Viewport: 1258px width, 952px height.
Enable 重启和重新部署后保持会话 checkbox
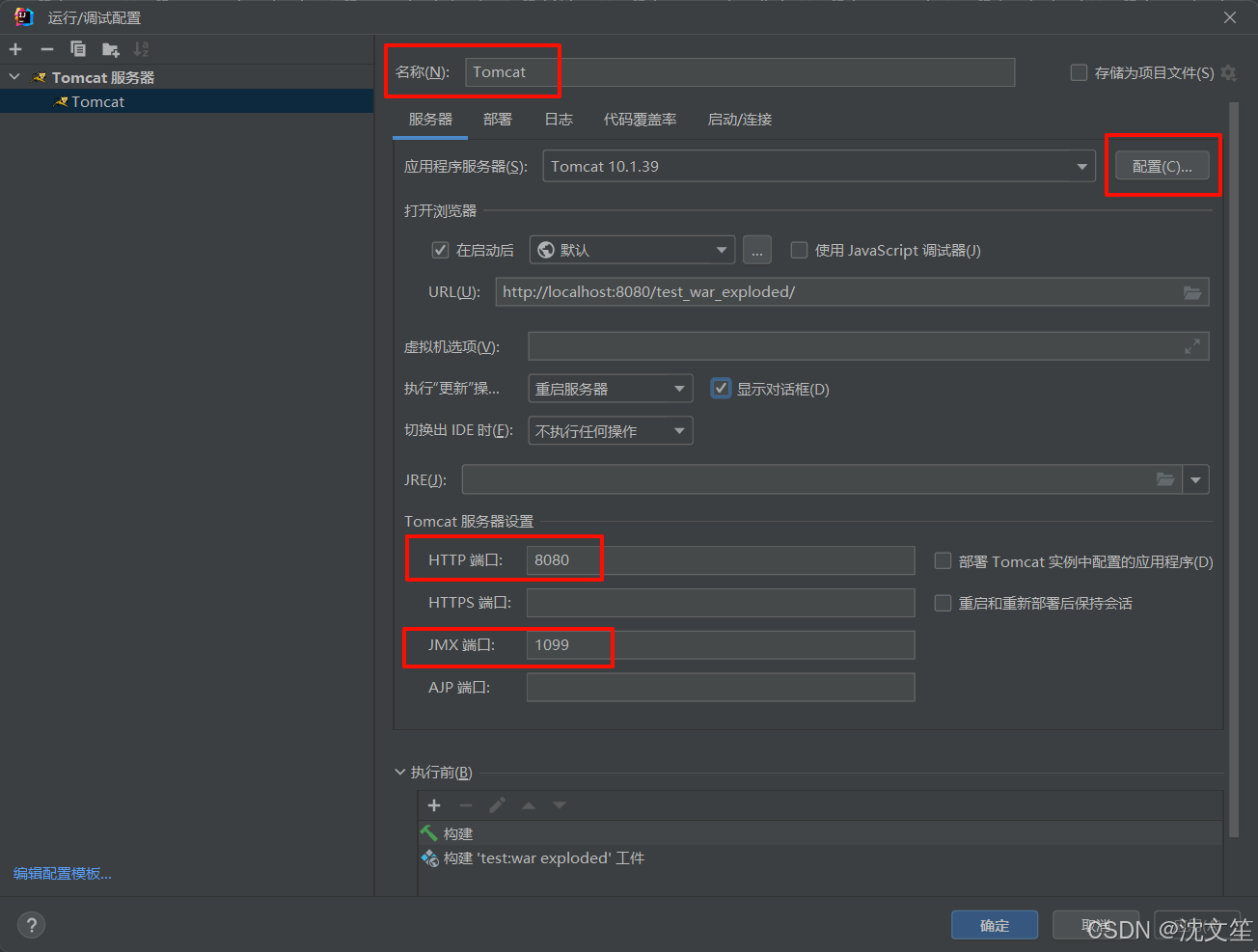coord(943,603)
